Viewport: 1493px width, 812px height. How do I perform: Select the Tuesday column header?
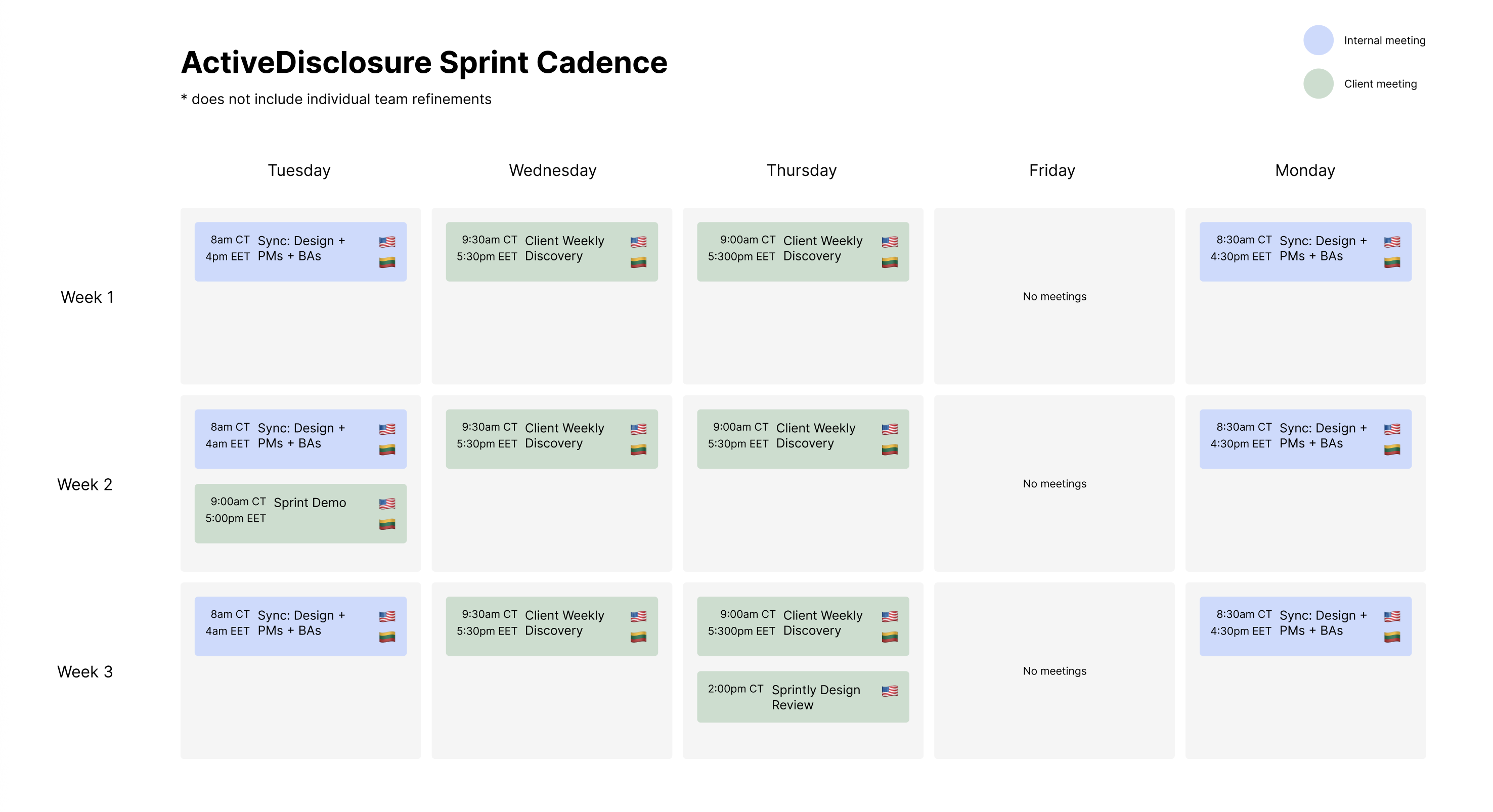(299, 170)
